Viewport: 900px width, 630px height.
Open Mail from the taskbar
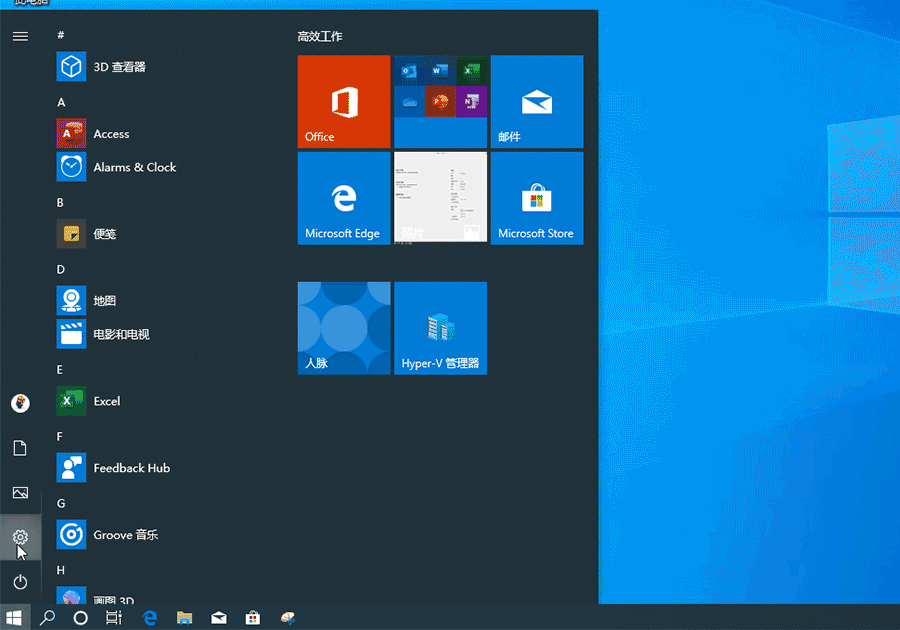[x=219, y=617]
